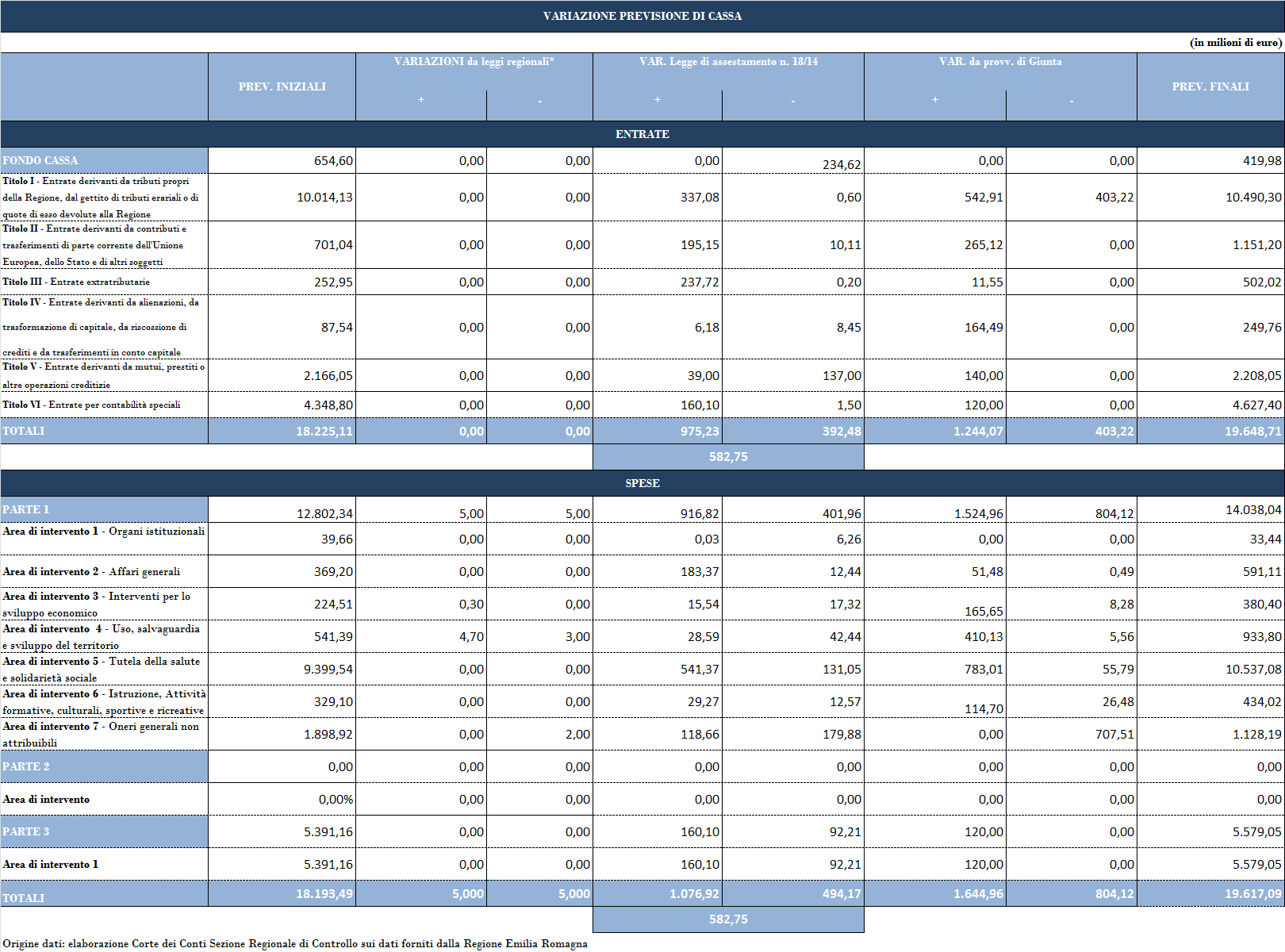Select the PREV. FINALI column header
The image size is (1285, 952).
tap(1210, 86)
